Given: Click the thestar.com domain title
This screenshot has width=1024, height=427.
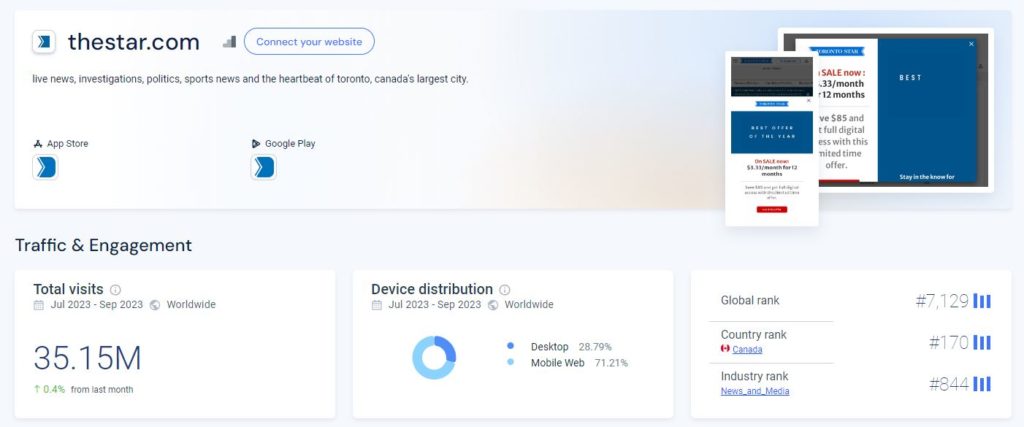Looking at the screenshot, I should pyautogui.click(x=134, y=42).
